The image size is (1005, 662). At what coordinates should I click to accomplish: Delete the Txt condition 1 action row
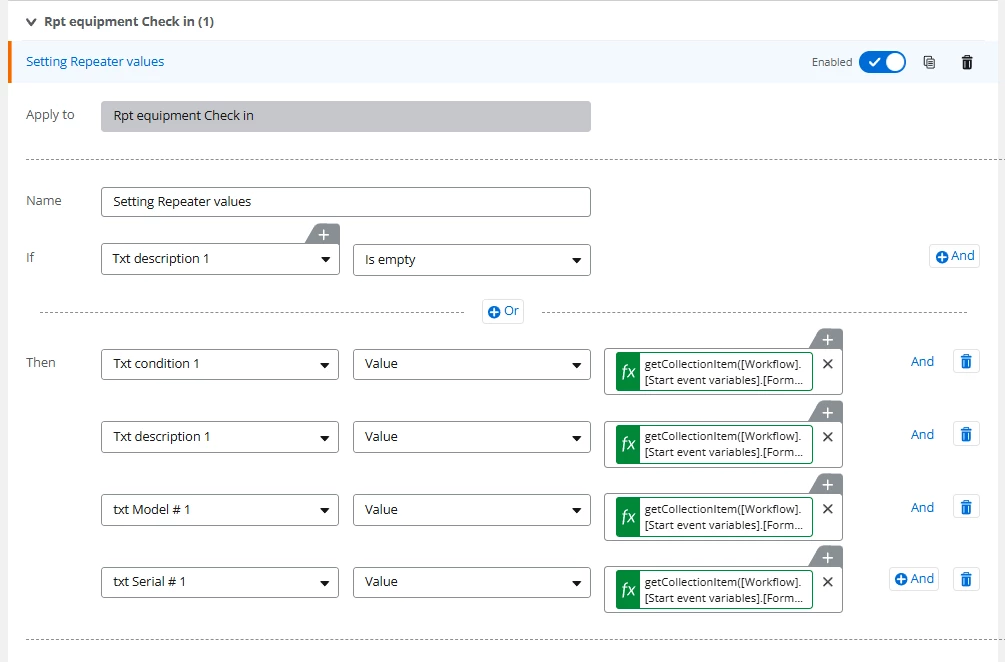(966, 361)
